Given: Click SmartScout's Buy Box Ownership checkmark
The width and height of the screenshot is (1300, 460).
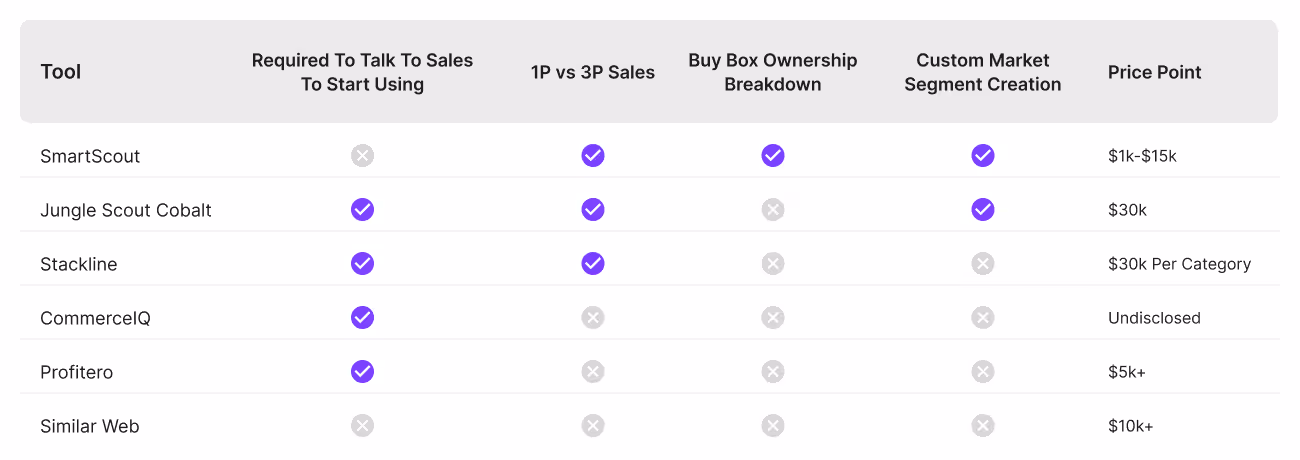Looking at the screenshot, I should [773, 155].
